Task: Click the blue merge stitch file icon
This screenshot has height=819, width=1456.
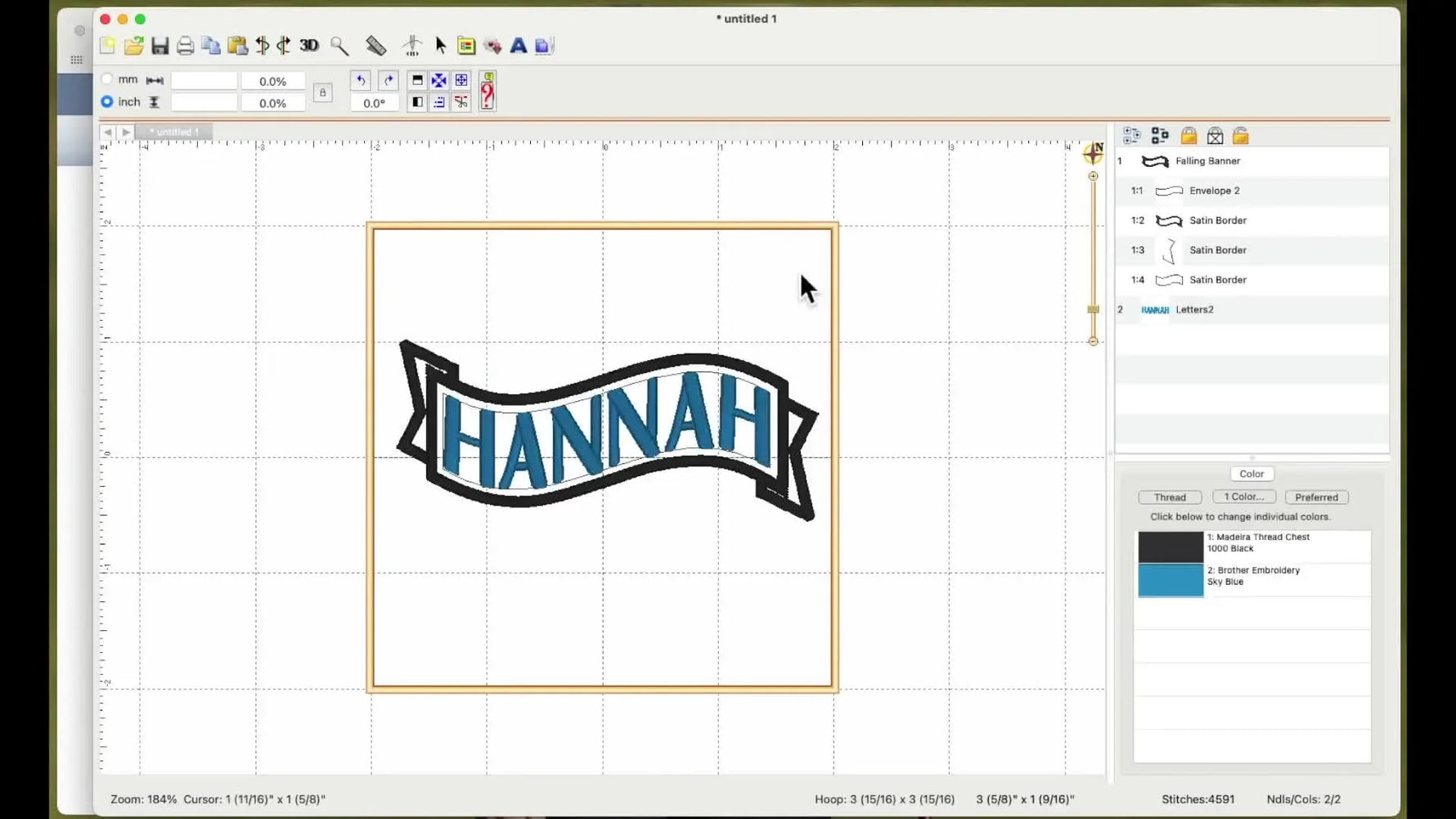Action: 545,46
